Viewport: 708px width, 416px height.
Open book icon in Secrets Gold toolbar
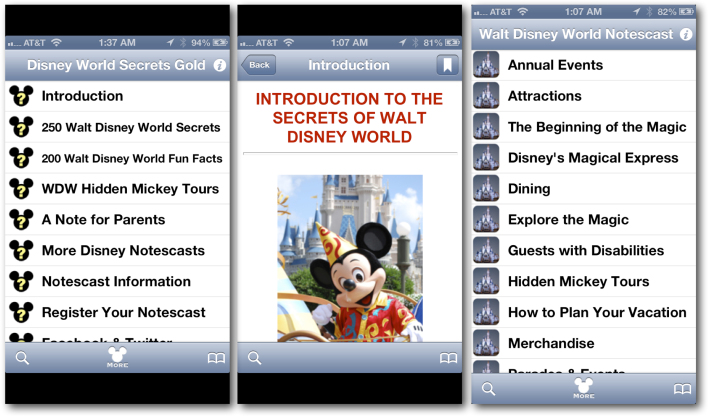(x=216, y=359)
